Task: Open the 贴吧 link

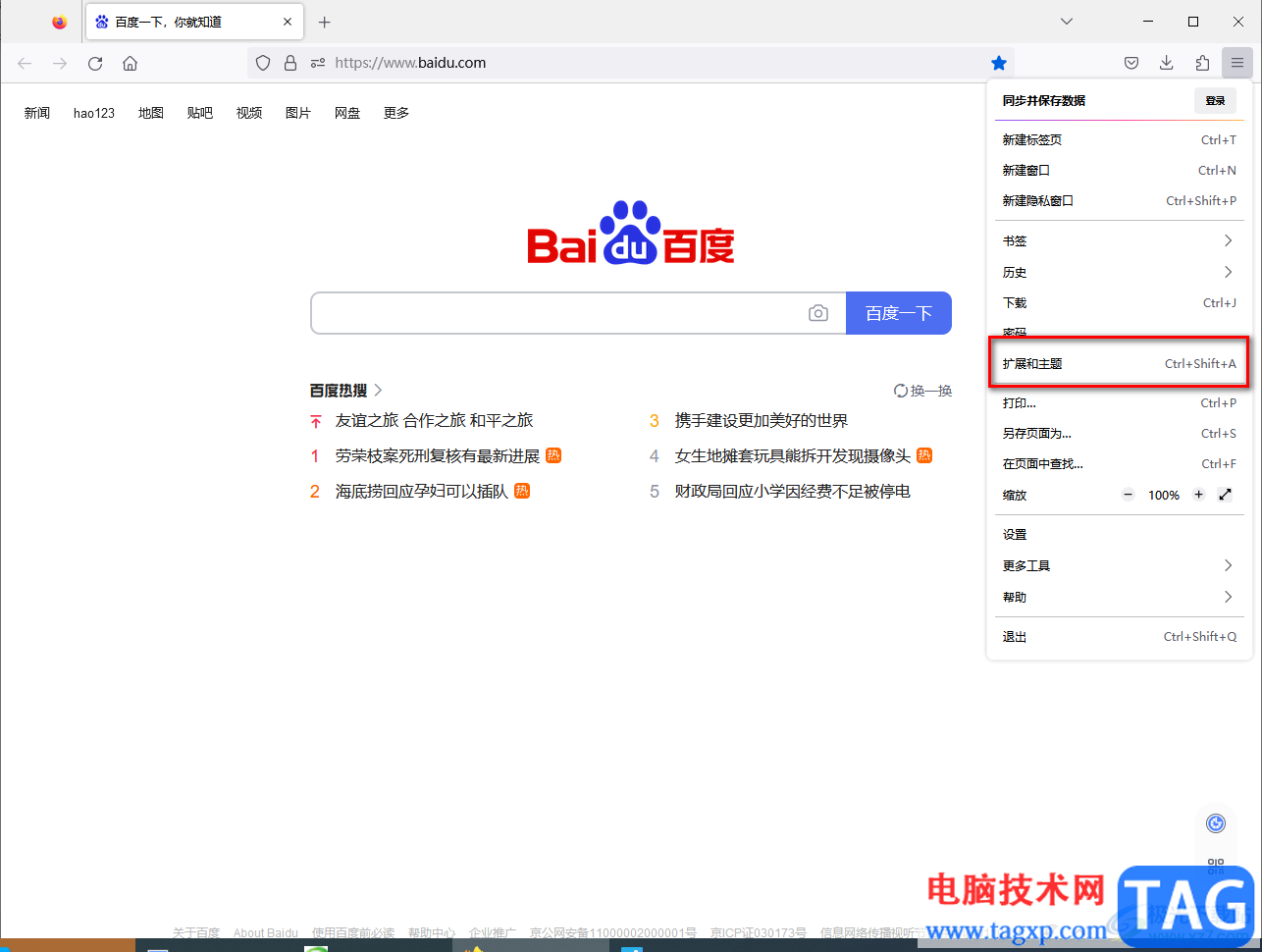Action: pos(200,113)
